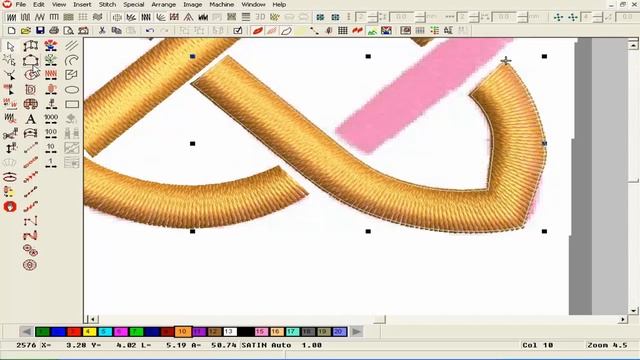Open the Stitch menu
640x360 pixels.
click(107, 4)
